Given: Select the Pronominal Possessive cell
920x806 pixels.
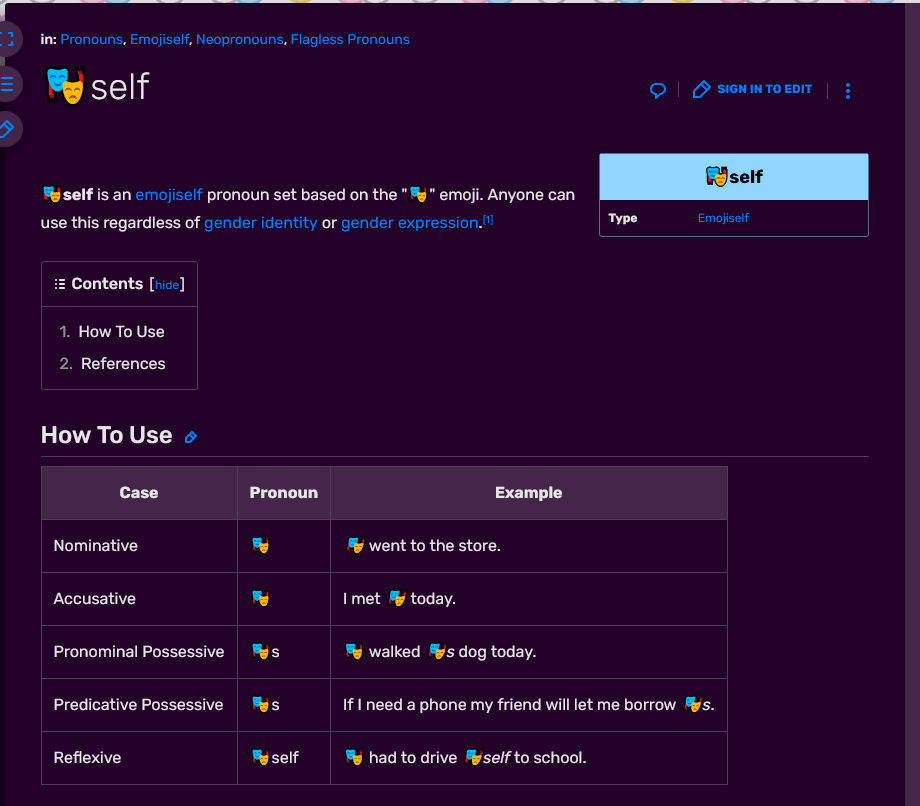Looking at the screenshot, I should 139,652.
